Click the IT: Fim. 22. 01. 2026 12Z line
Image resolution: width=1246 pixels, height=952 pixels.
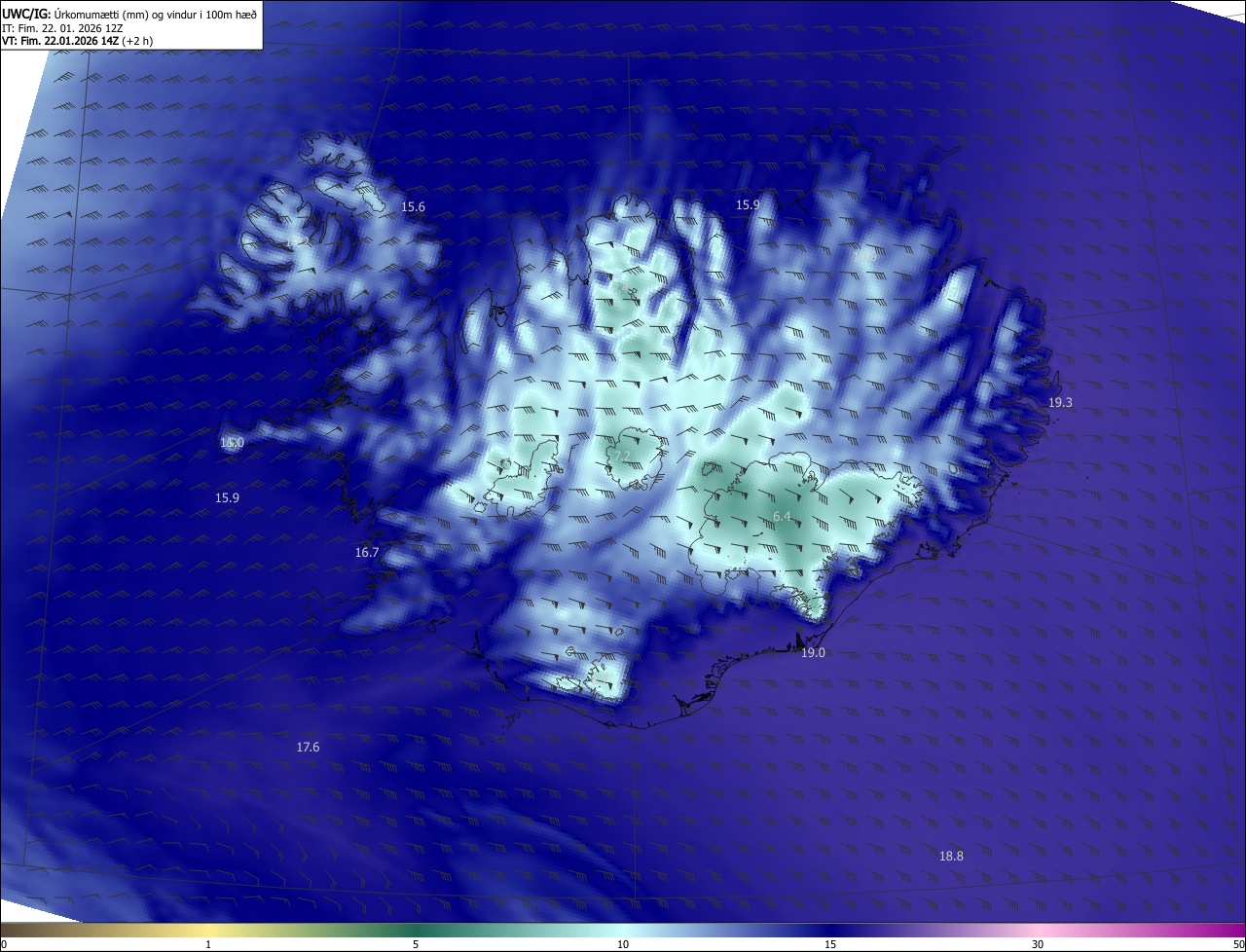pyautogui.click(x=62, y=28)
